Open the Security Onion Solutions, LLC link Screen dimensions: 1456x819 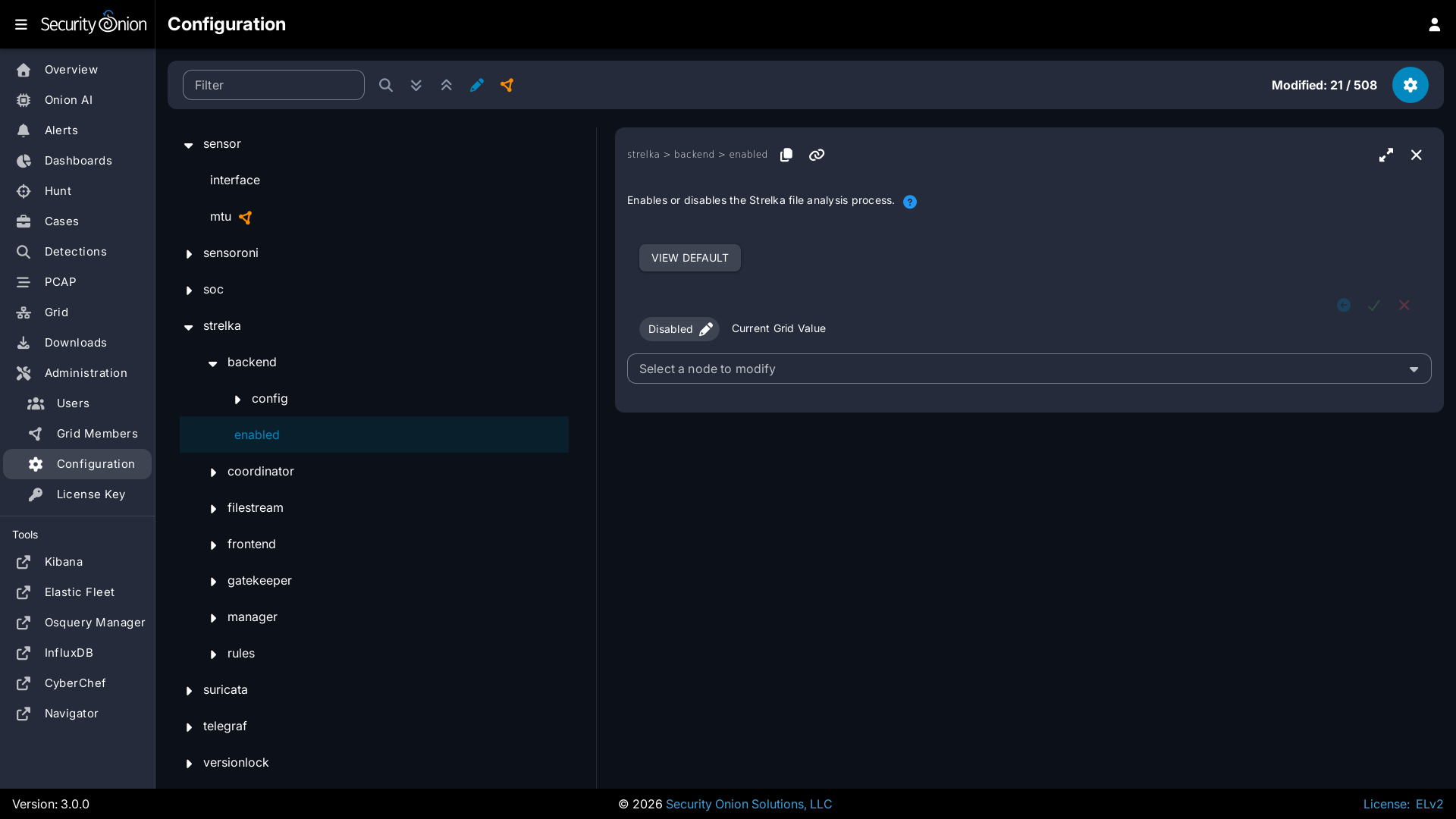pos(748,804)
